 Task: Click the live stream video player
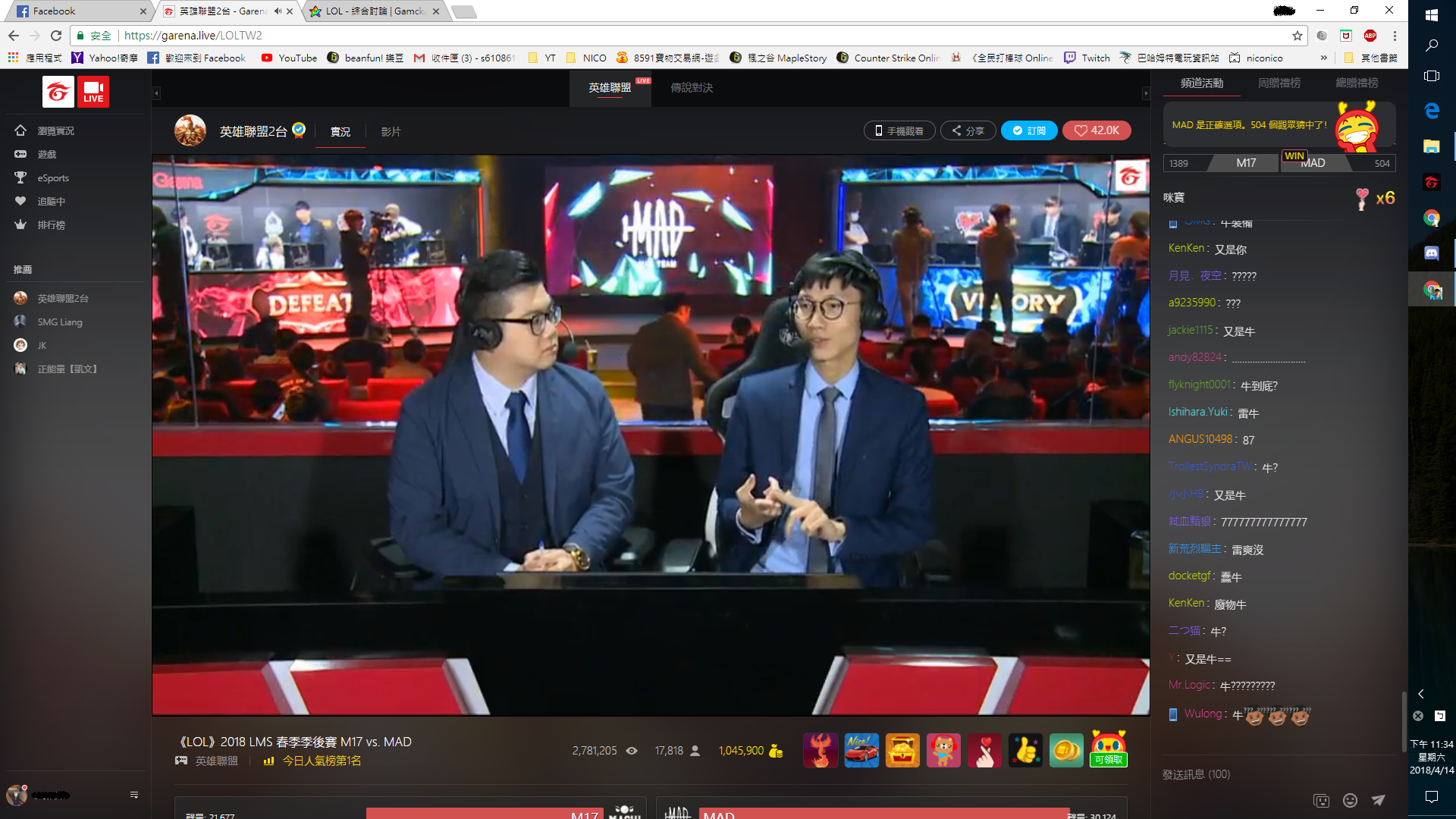(x=651, y=435)
